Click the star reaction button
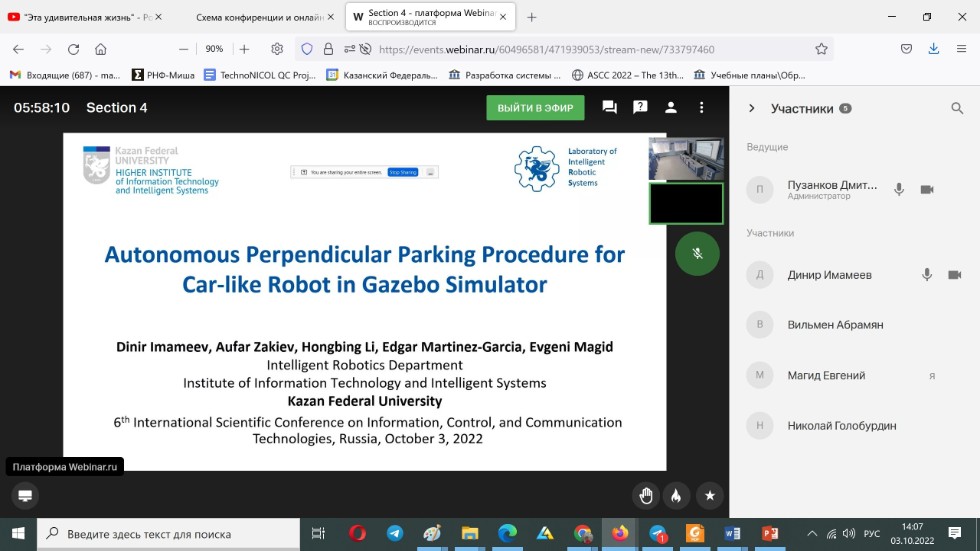Viewport: 980px width, 551px height. [x=709, y=495]
